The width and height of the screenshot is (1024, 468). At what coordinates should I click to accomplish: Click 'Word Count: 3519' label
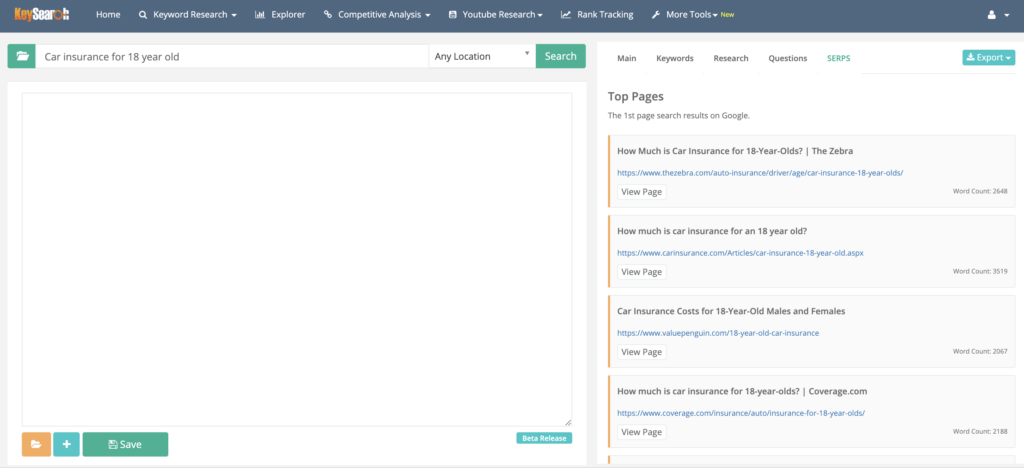coord(980,271)
